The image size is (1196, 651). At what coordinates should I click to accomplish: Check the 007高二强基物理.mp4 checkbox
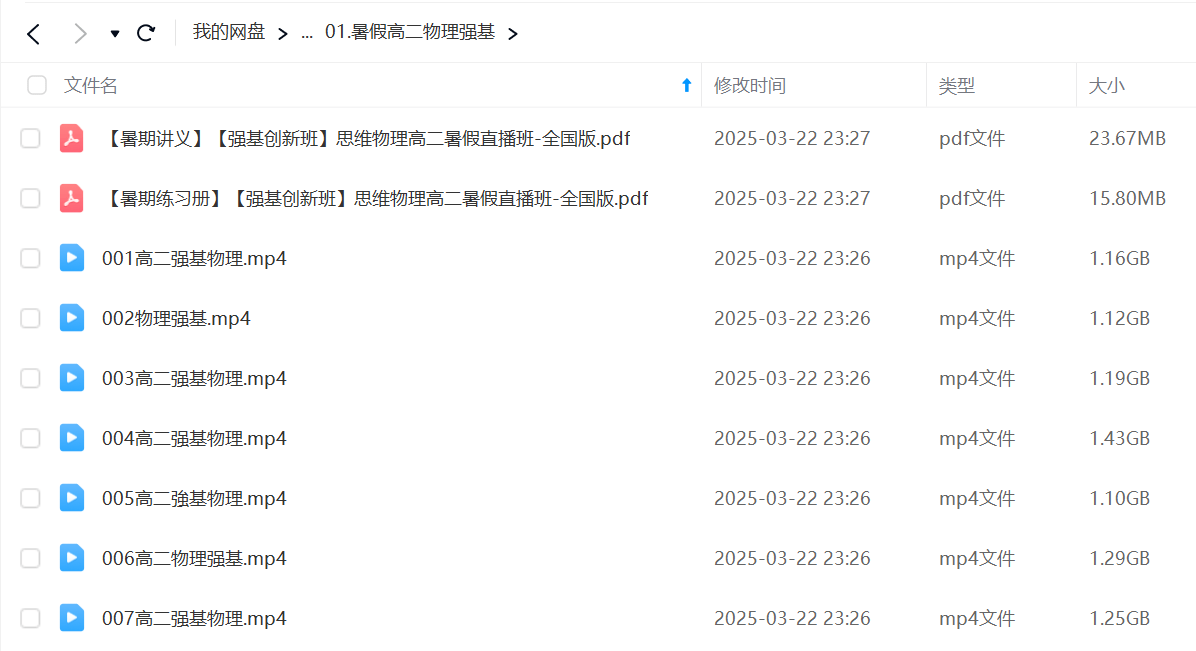point(31,618)
